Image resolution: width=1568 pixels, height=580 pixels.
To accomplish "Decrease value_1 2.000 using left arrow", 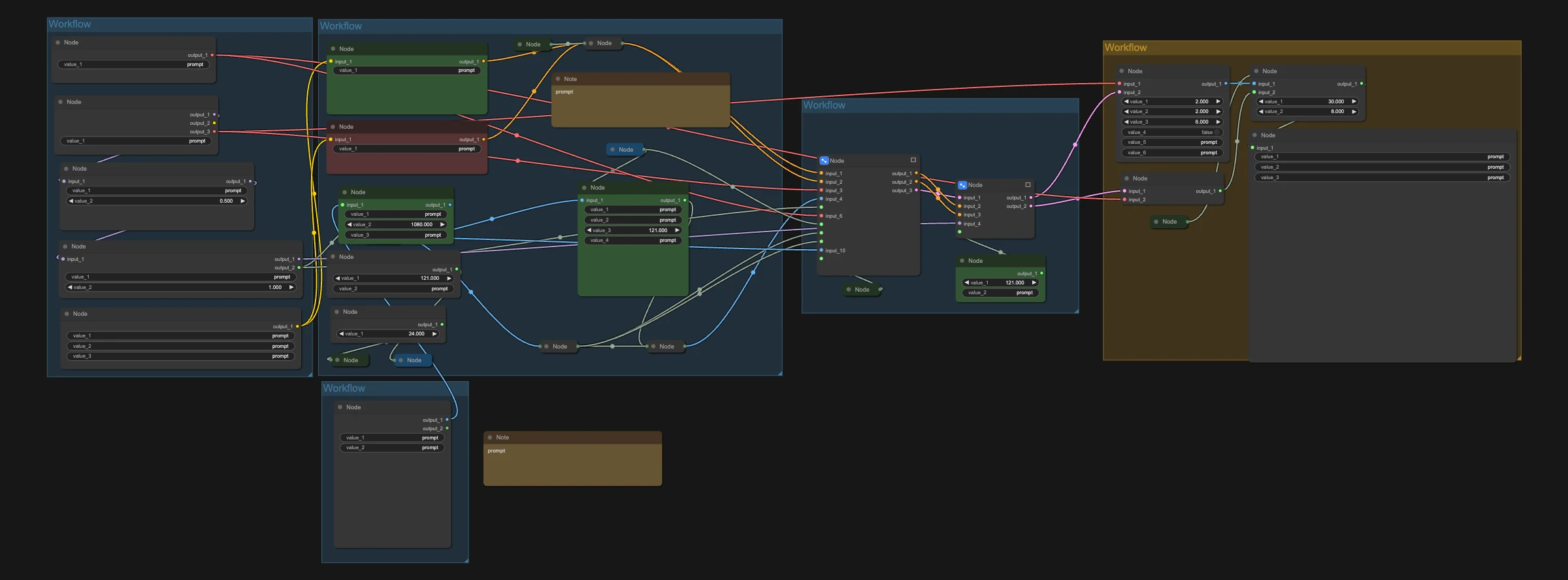I will pos(1126,101).
